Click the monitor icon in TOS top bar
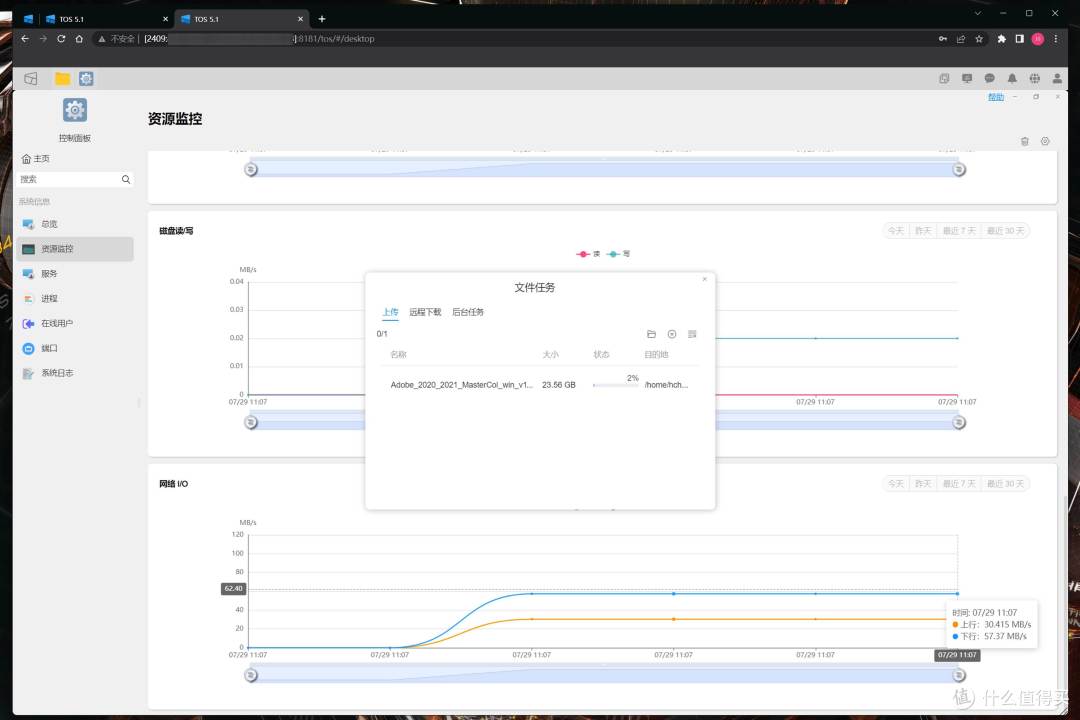1080x720 pixels. pos(967,79)
